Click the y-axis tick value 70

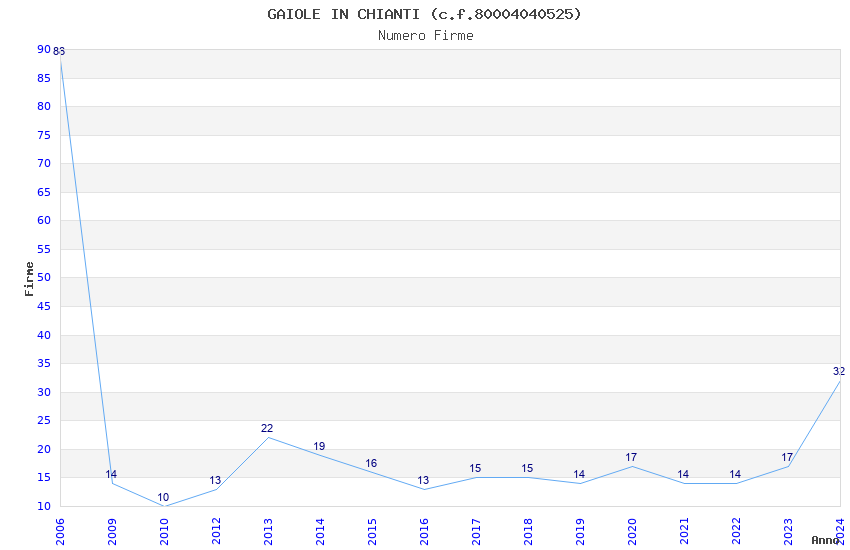coord(44,163)
